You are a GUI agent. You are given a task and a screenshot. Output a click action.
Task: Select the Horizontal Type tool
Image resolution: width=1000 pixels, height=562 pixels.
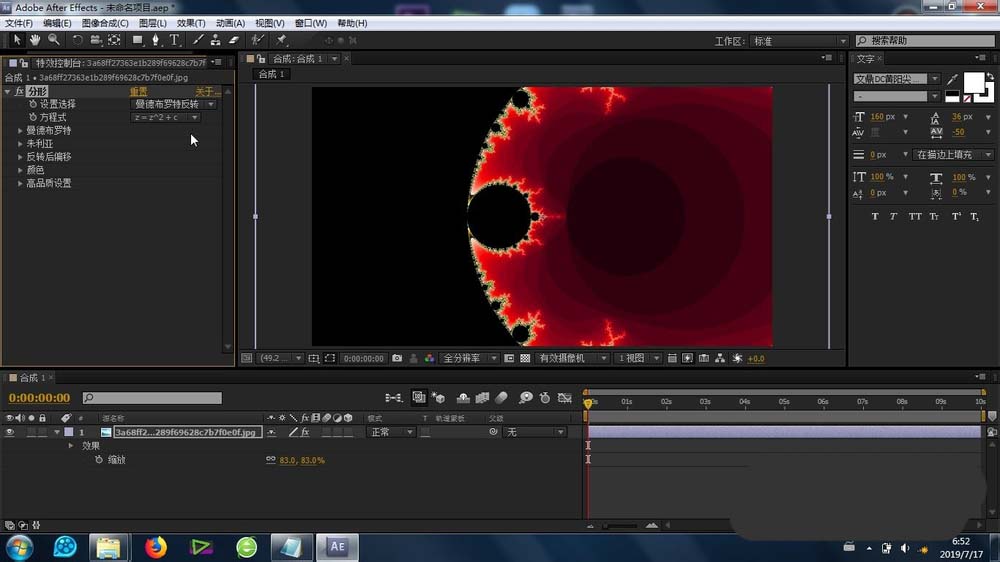tap(174, 40)
